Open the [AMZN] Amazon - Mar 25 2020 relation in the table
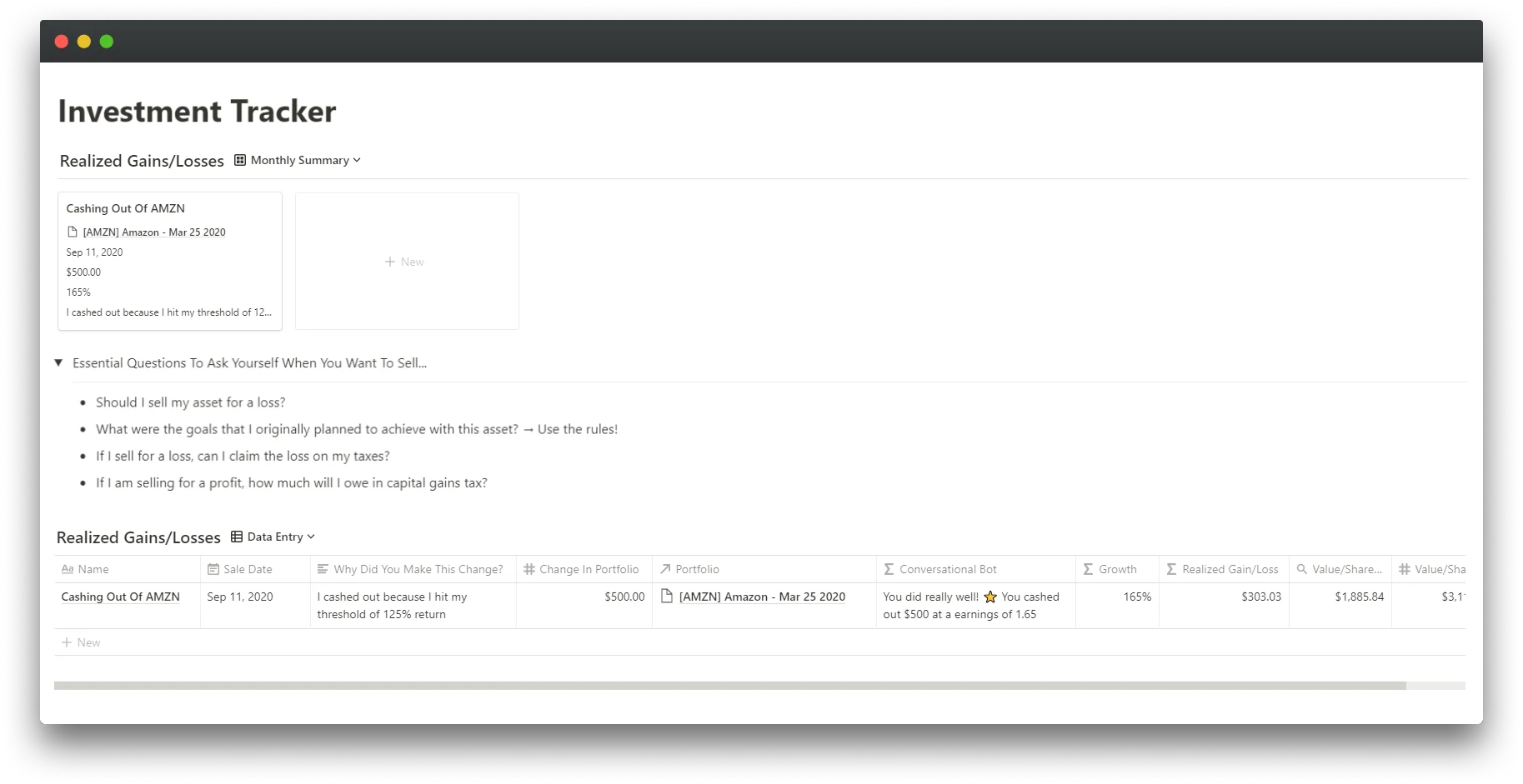Image resolution: width=1523 pixels, height=784 pixels. [x=762, y=597]
